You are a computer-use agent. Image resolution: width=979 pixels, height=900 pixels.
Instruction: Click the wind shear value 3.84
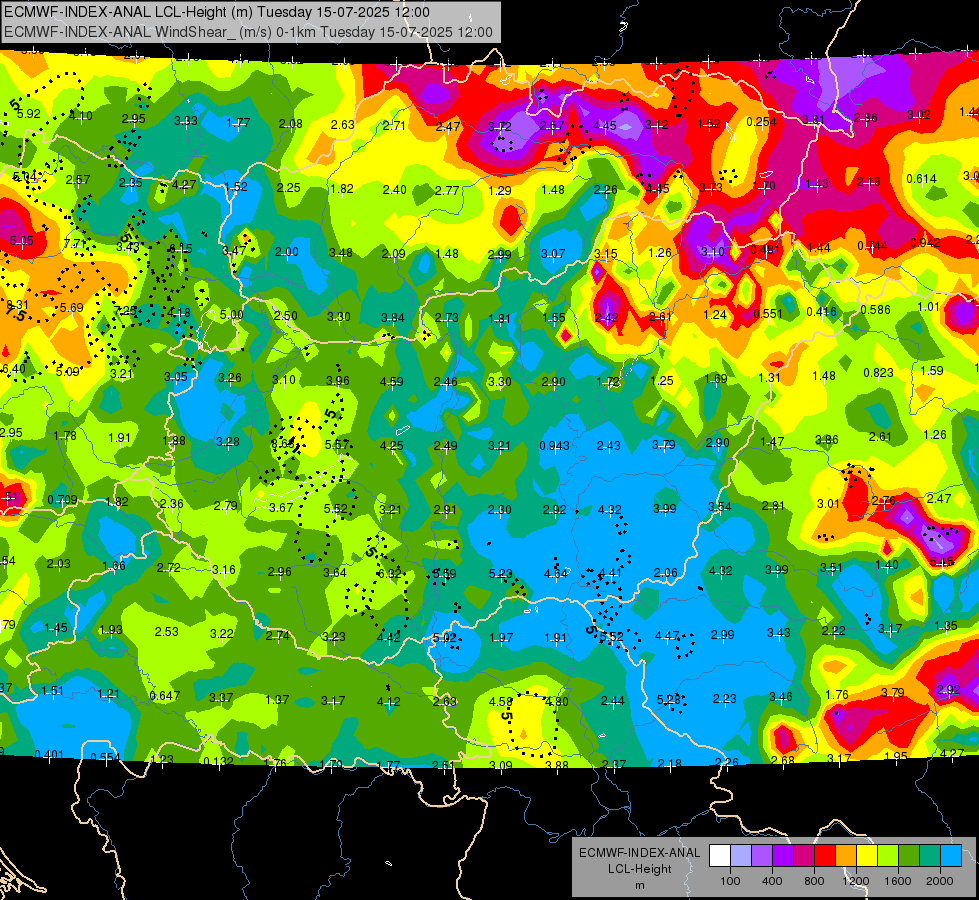(x=393, y=318)
